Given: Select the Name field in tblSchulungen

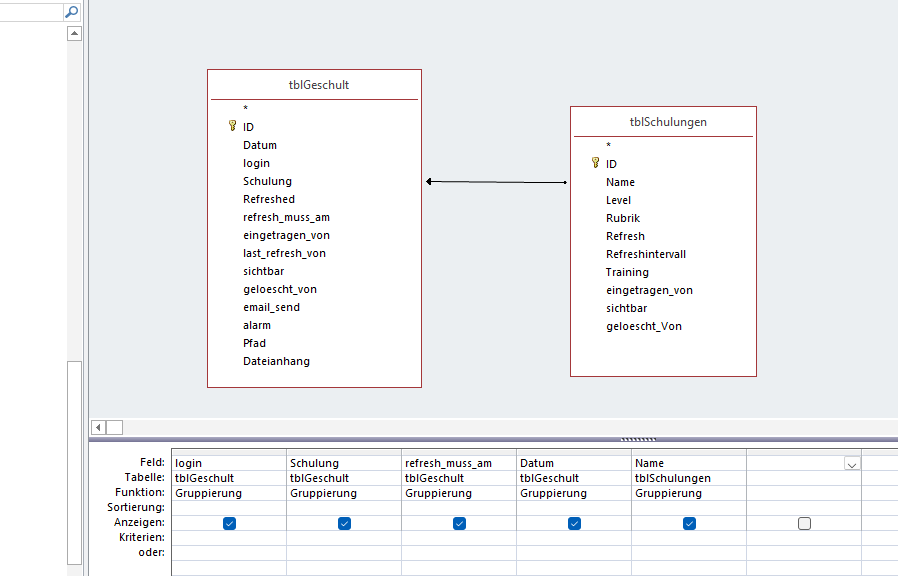Looking at the screenshot, I should [x=620, y=182].
